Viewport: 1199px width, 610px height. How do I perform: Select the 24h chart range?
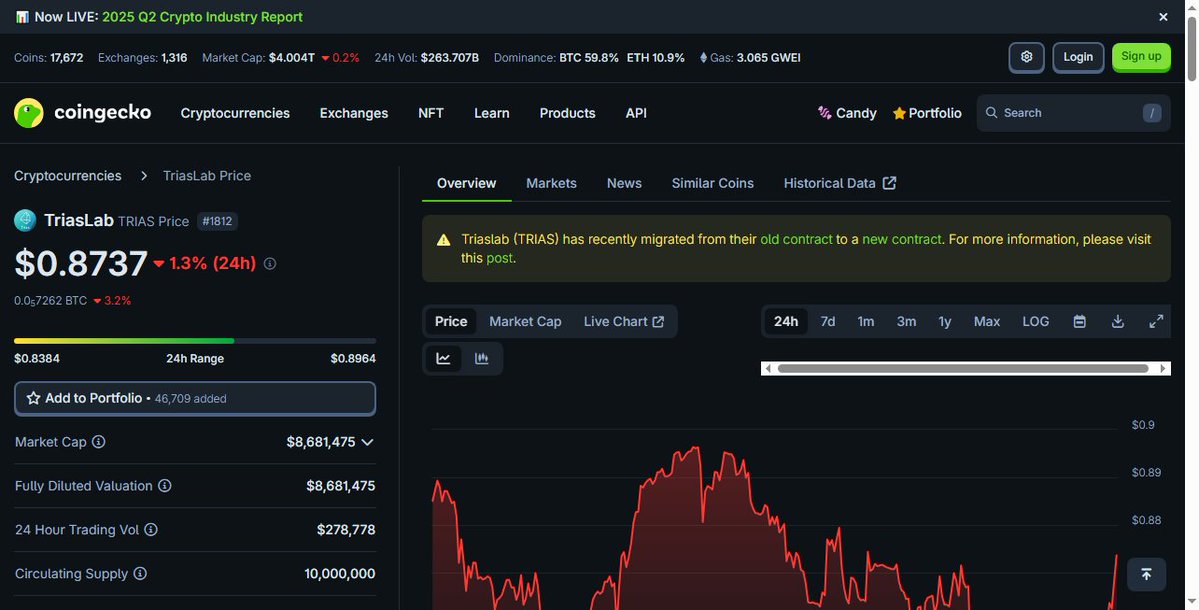click(x=785, y=322)
